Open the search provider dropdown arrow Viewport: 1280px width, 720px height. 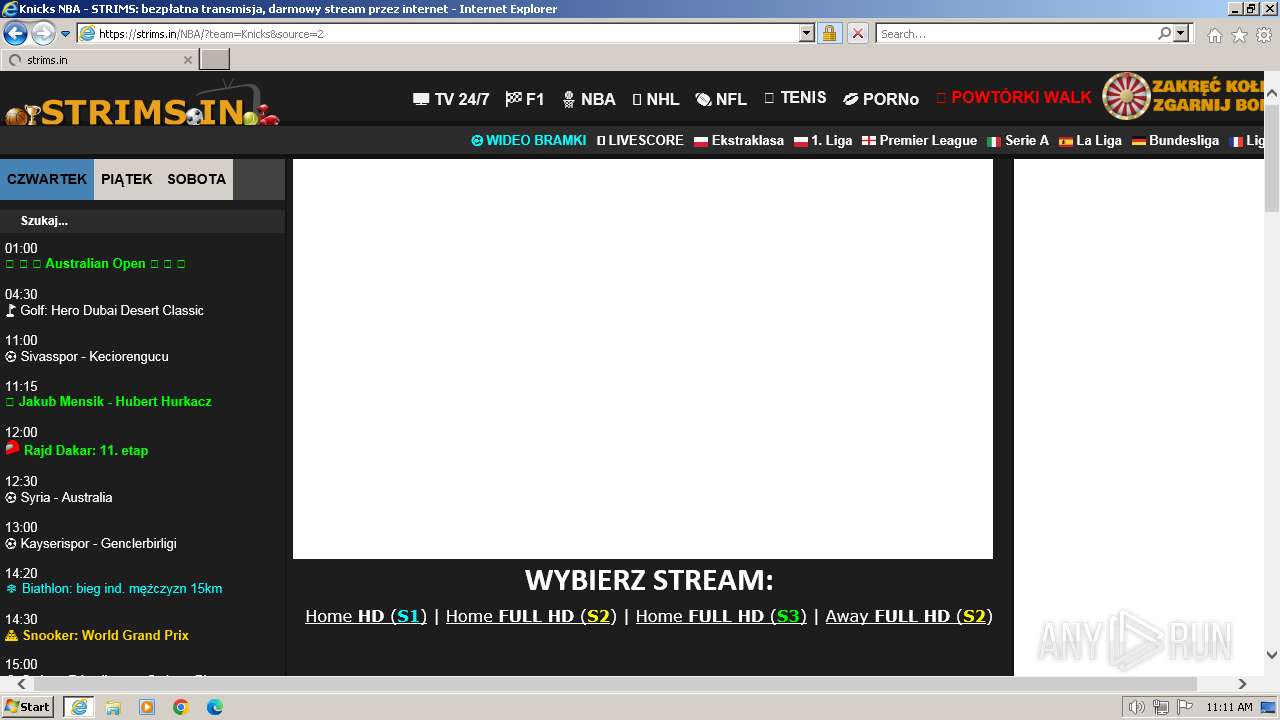coord(1182,33)
